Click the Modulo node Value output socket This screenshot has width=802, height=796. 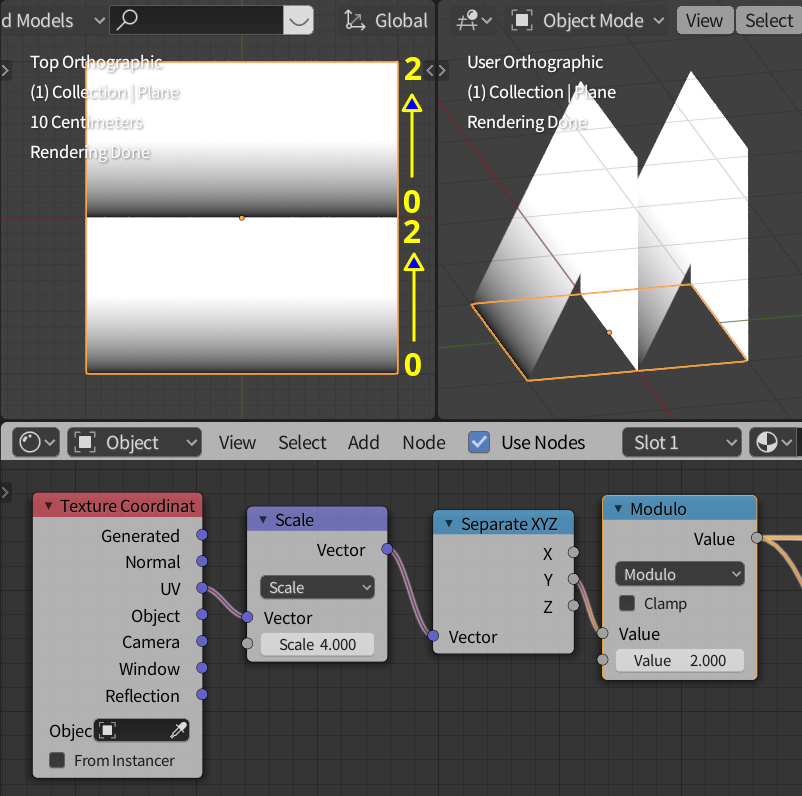756,538
